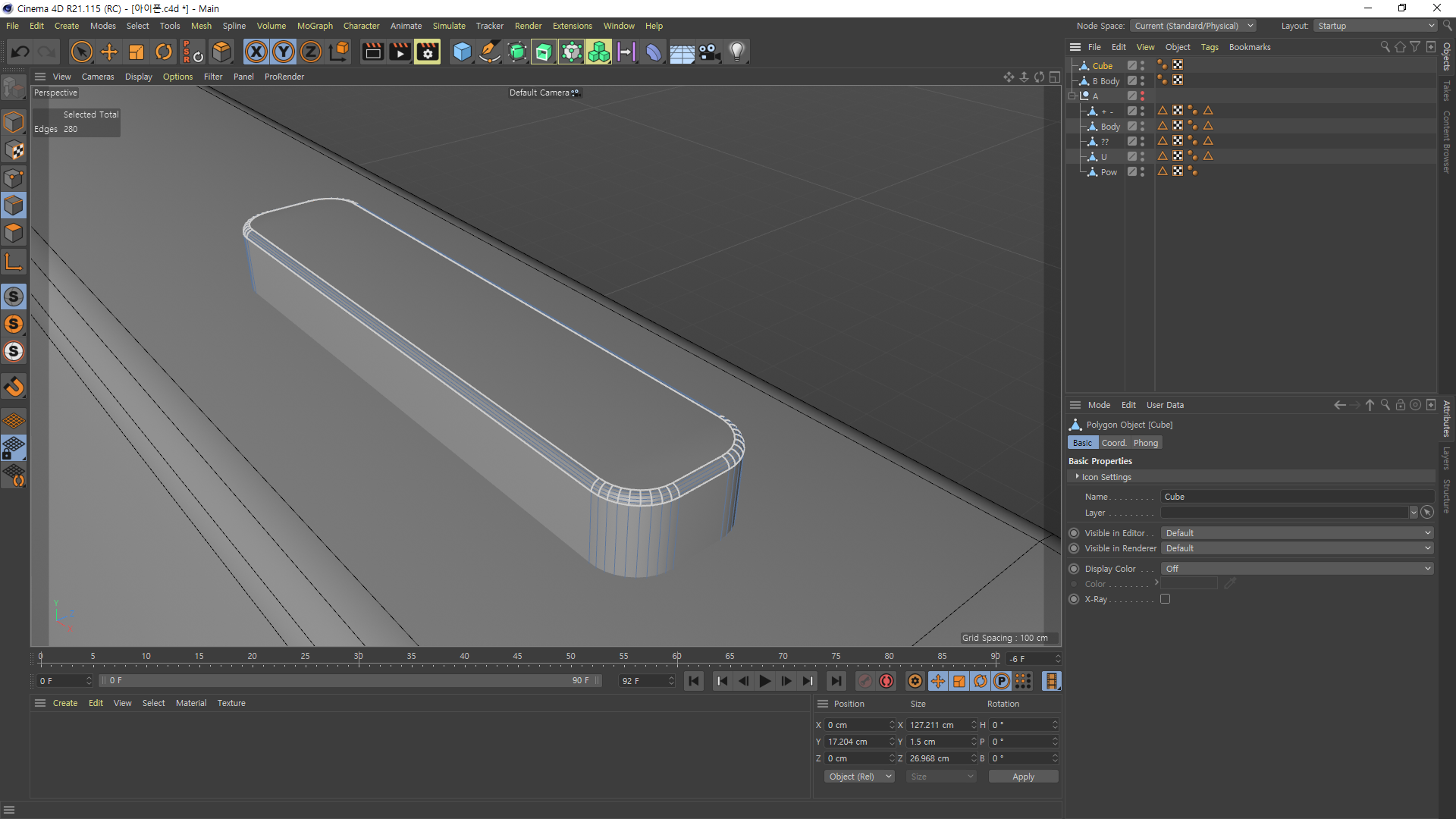The width and height of the screenshot is (1456, 819).
Task: Add a Light object from toolbar
Action: pyautogui.click(x=736, y=52)
